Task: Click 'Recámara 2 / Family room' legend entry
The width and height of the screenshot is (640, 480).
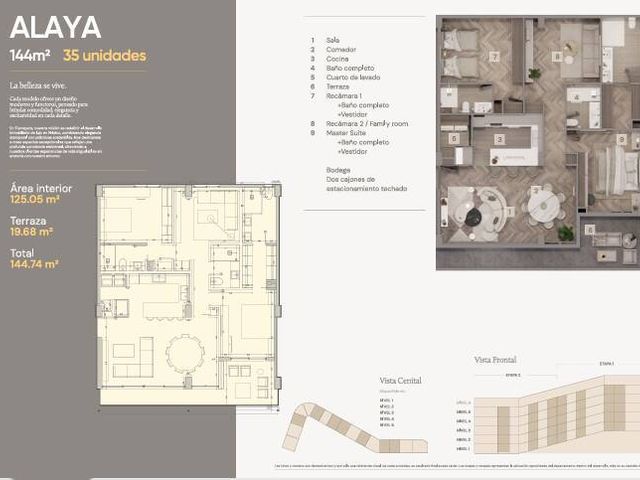Action: click(367, 123)
